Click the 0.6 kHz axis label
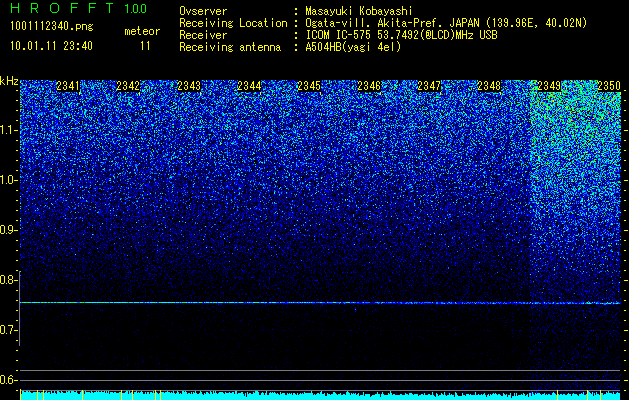Screen dimensions: 629x400 tap(9, 380)
